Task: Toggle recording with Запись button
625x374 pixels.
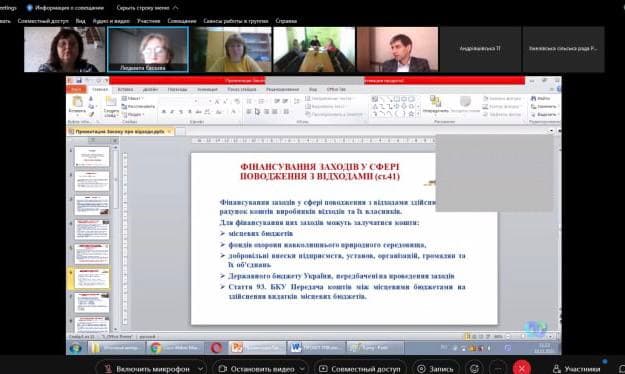Action: 436,369
